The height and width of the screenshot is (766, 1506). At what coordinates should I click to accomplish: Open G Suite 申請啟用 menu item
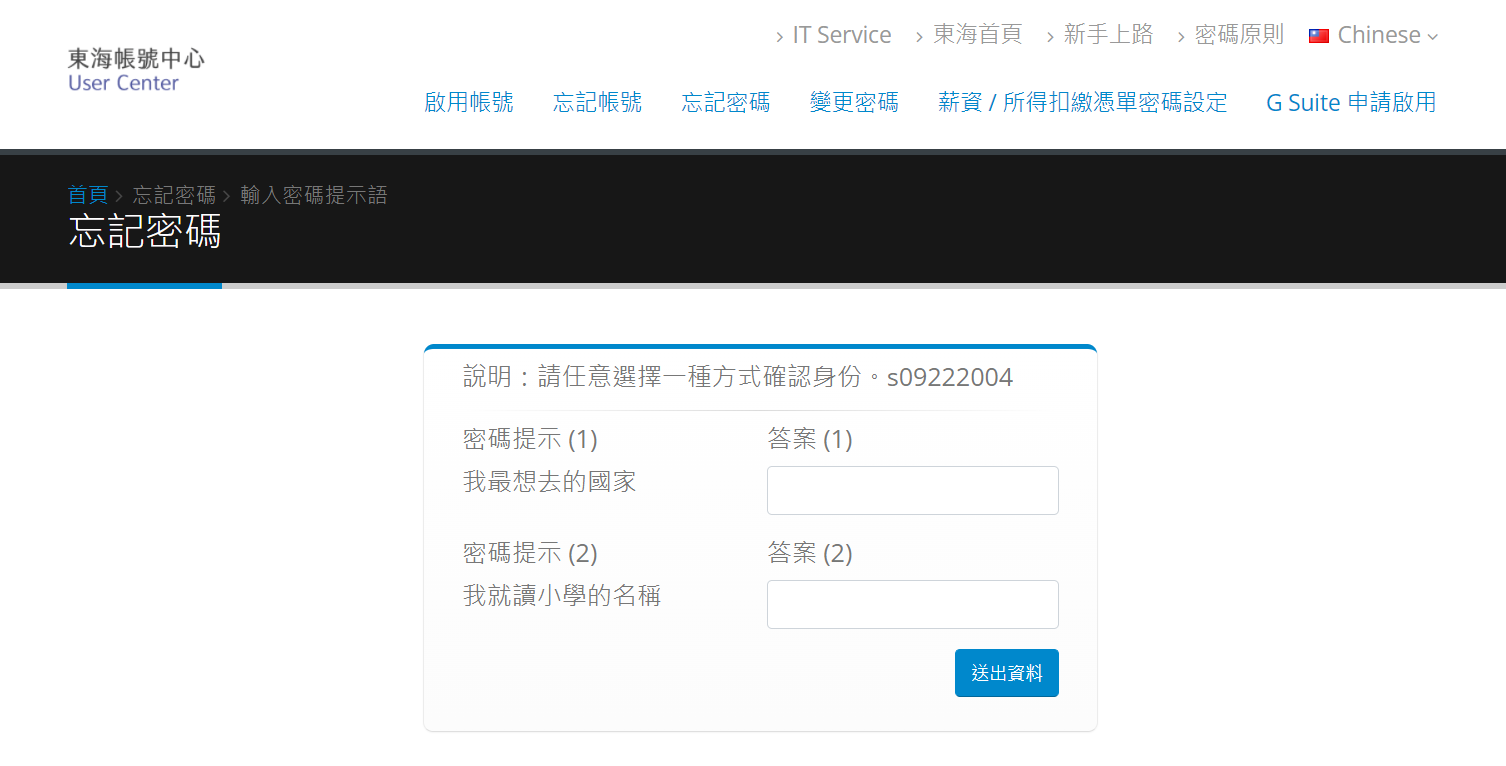click(1351, 102)
